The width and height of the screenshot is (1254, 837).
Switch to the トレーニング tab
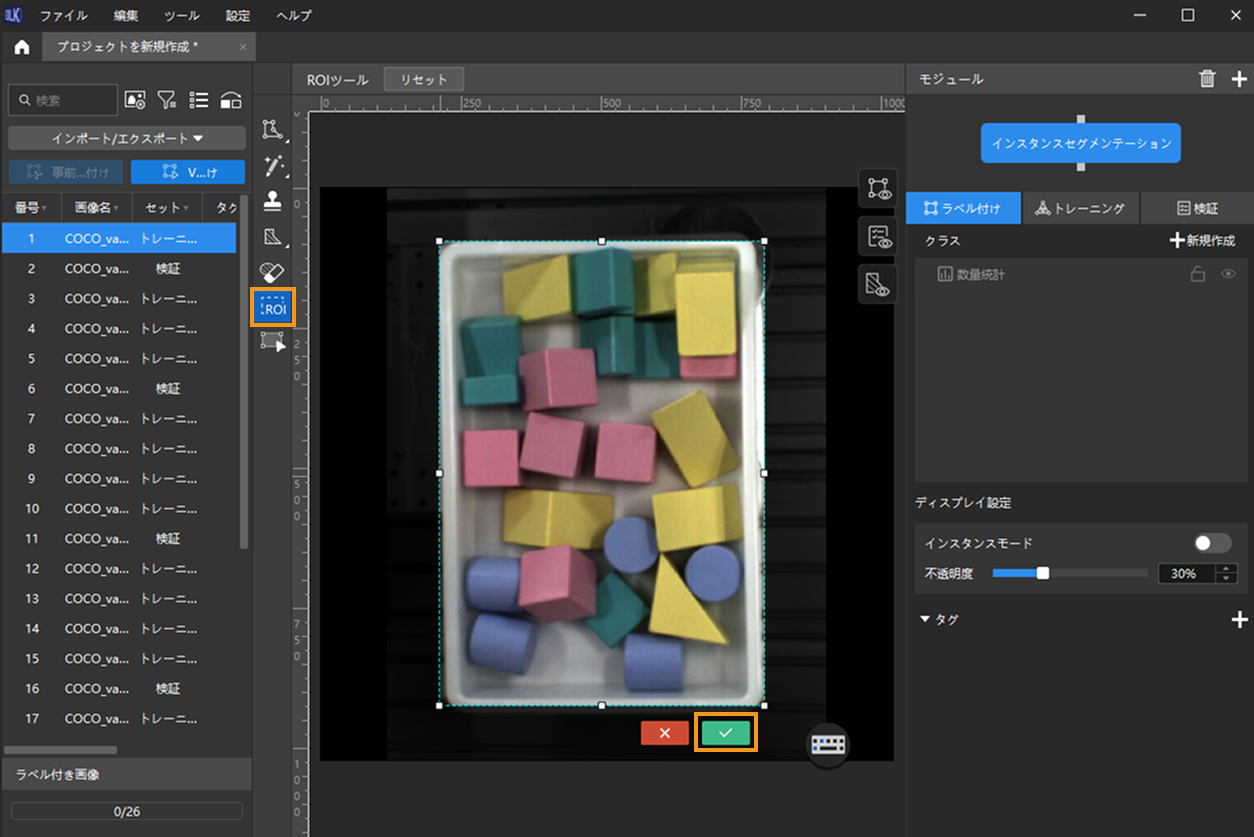pos(1080,208)
